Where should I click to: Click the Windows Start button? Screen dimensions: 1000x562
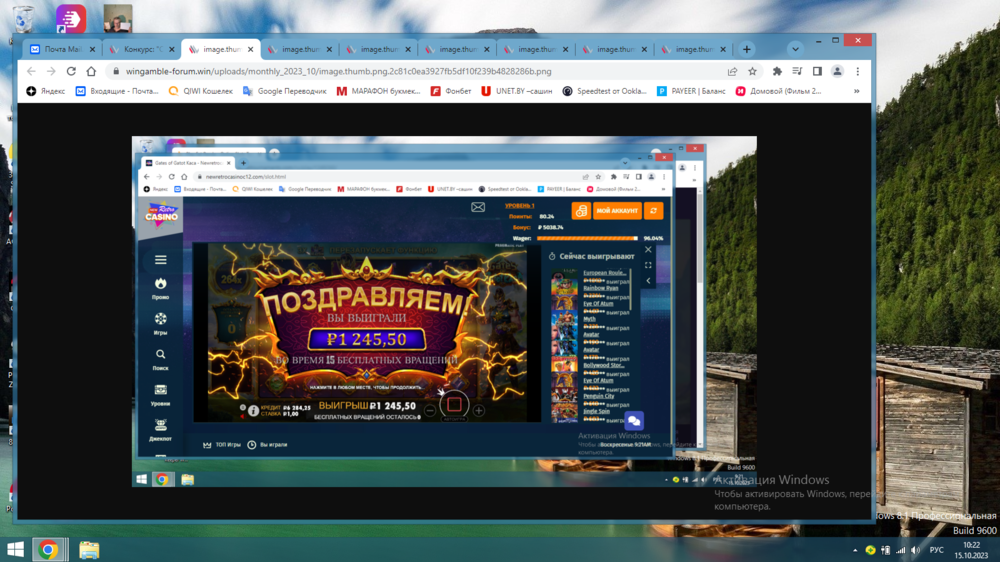pos(16,550)
